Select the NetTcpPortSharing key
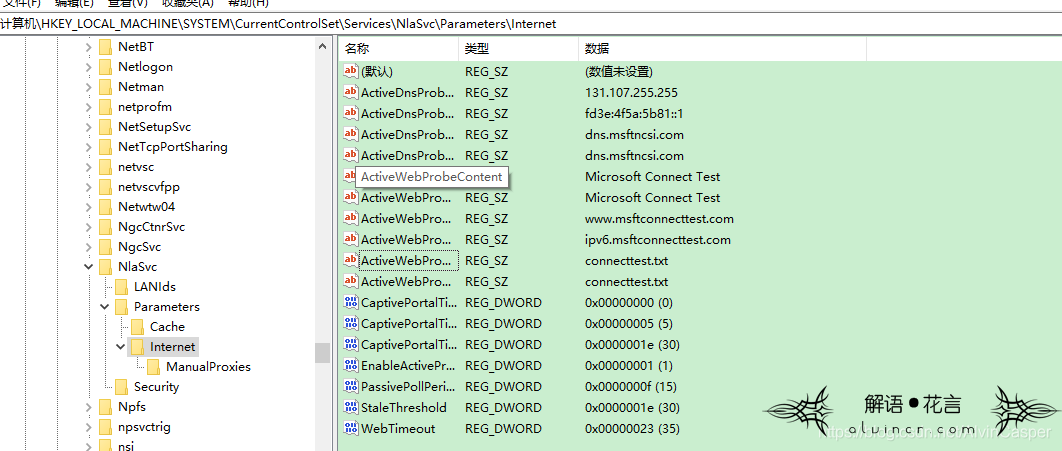Image resolution: width=1062 pixels, height=451 pixels. pyautogui.click(x=173, y=147)
